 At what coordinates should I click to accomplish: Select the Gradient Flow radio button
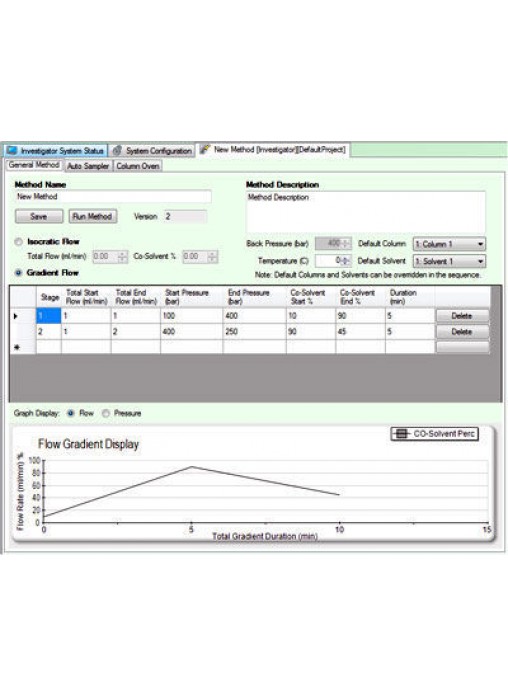tap(19, 273)
